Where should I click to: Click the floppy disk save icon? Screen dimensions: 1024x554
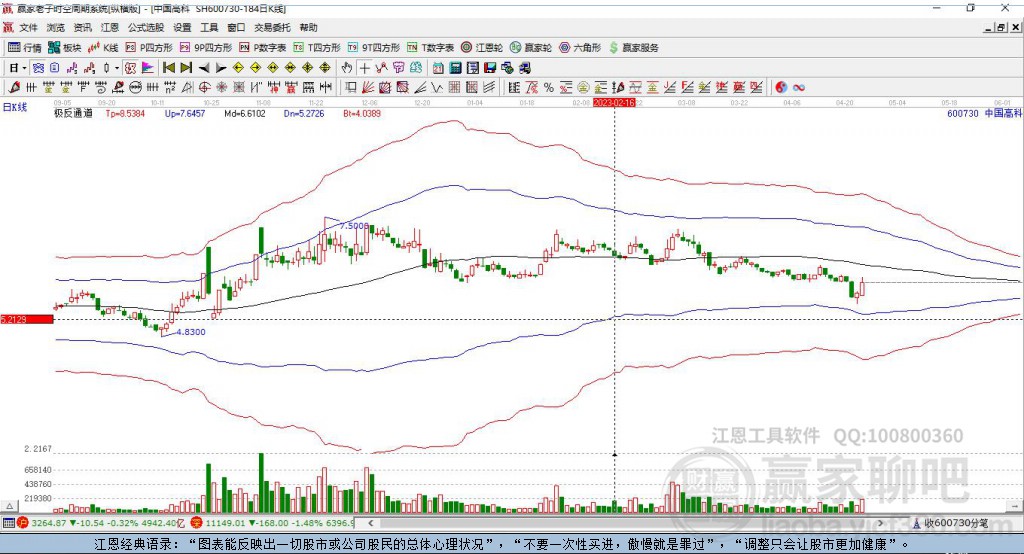point(490,68)
